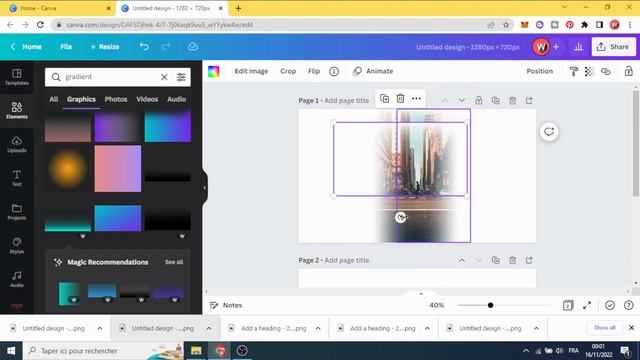
Task: Open the Templates sidebar panel
Action: tap(17, 77)
